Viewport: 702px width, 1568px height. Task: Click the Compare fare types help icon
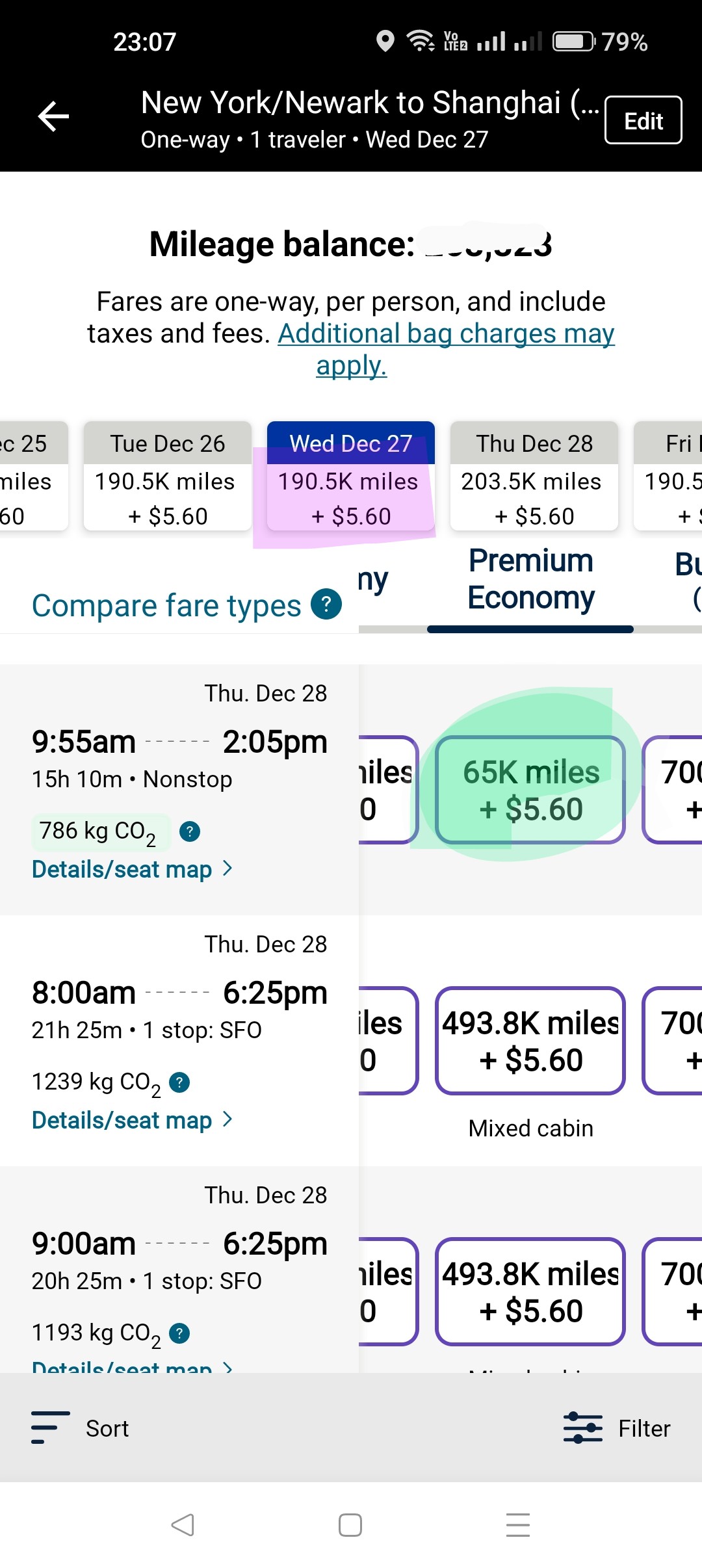326,605
